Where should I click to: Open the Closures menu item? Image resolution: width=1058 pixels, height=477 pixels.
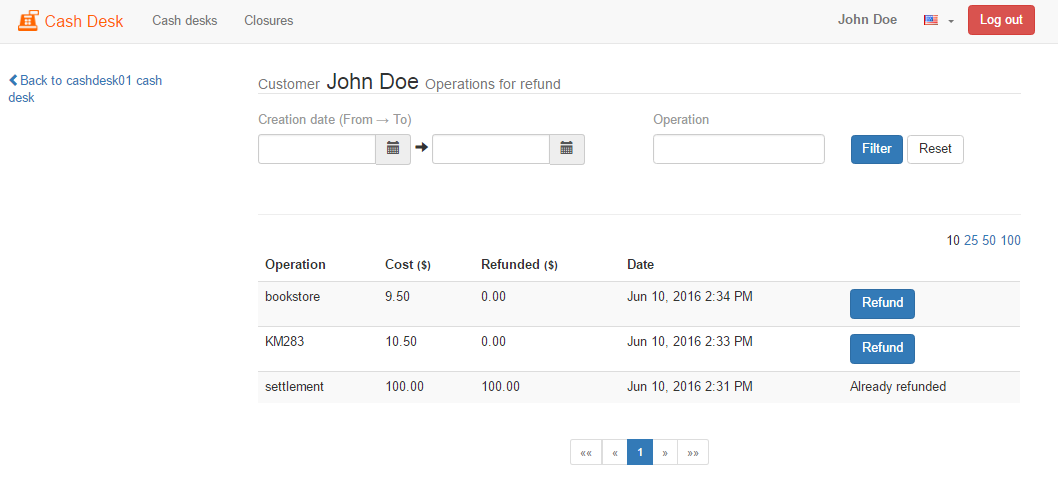(268, 20)
